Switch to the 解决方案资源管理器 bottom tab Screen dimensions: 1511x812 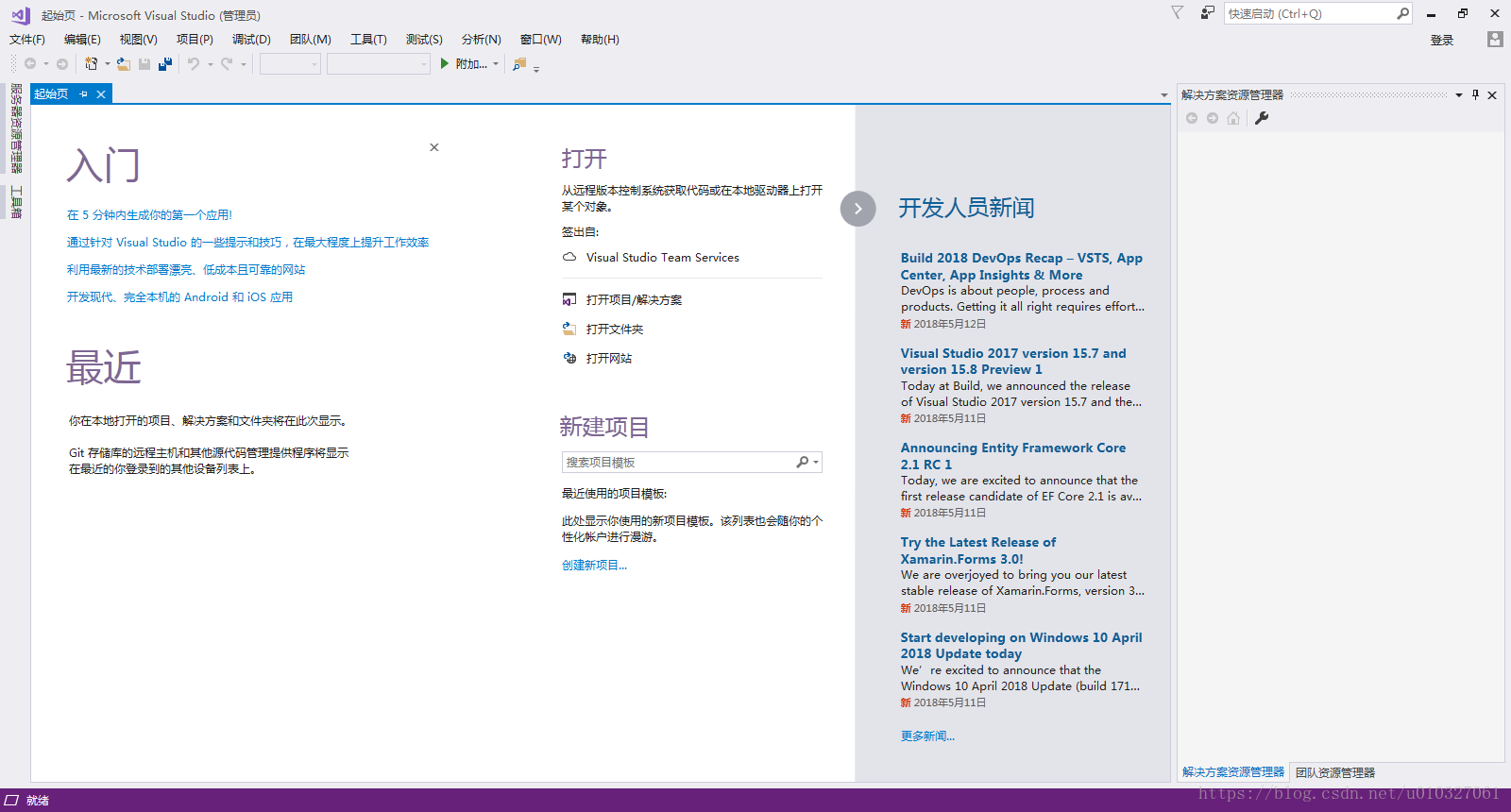point(1233,772)
